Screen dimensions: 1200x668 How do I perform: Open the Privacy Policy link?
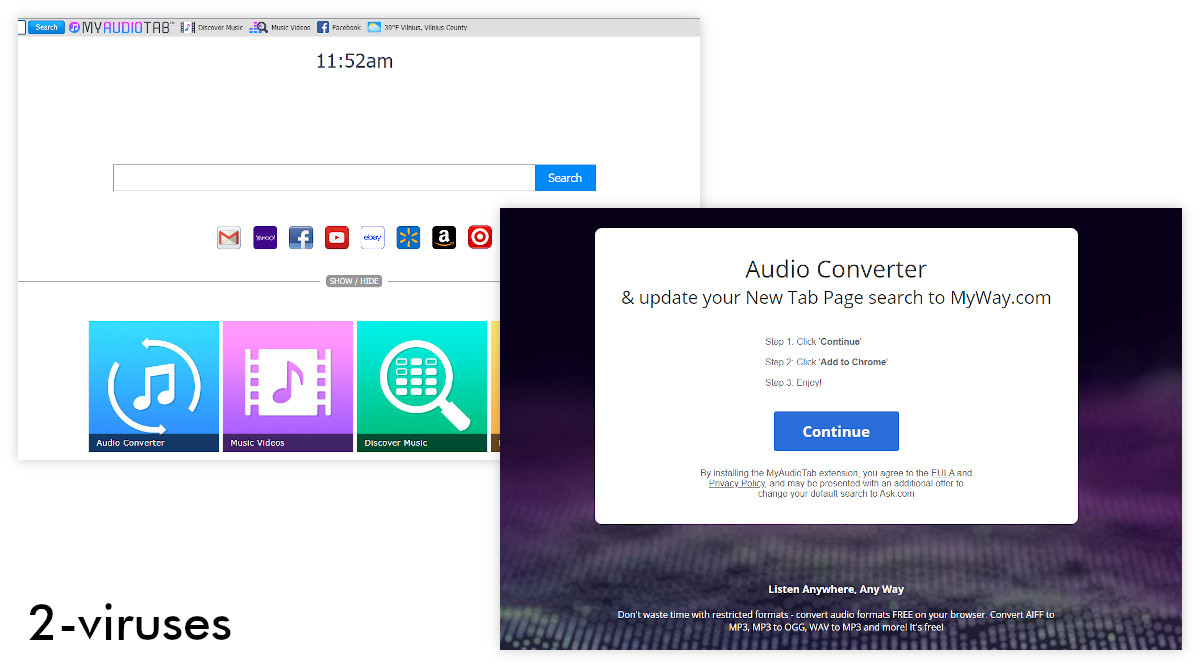pyautogui.click(x=737, y=483)
